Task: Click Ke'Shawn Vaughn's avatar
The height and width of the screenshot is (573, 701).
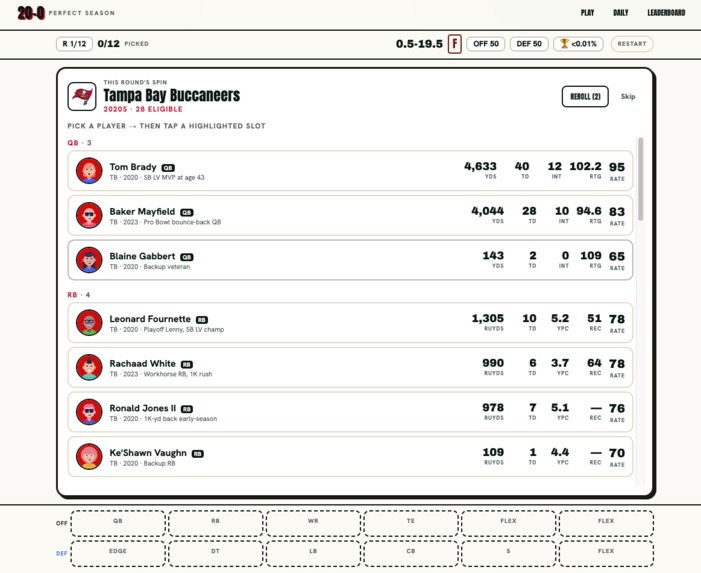Action: tap(89, 457)
